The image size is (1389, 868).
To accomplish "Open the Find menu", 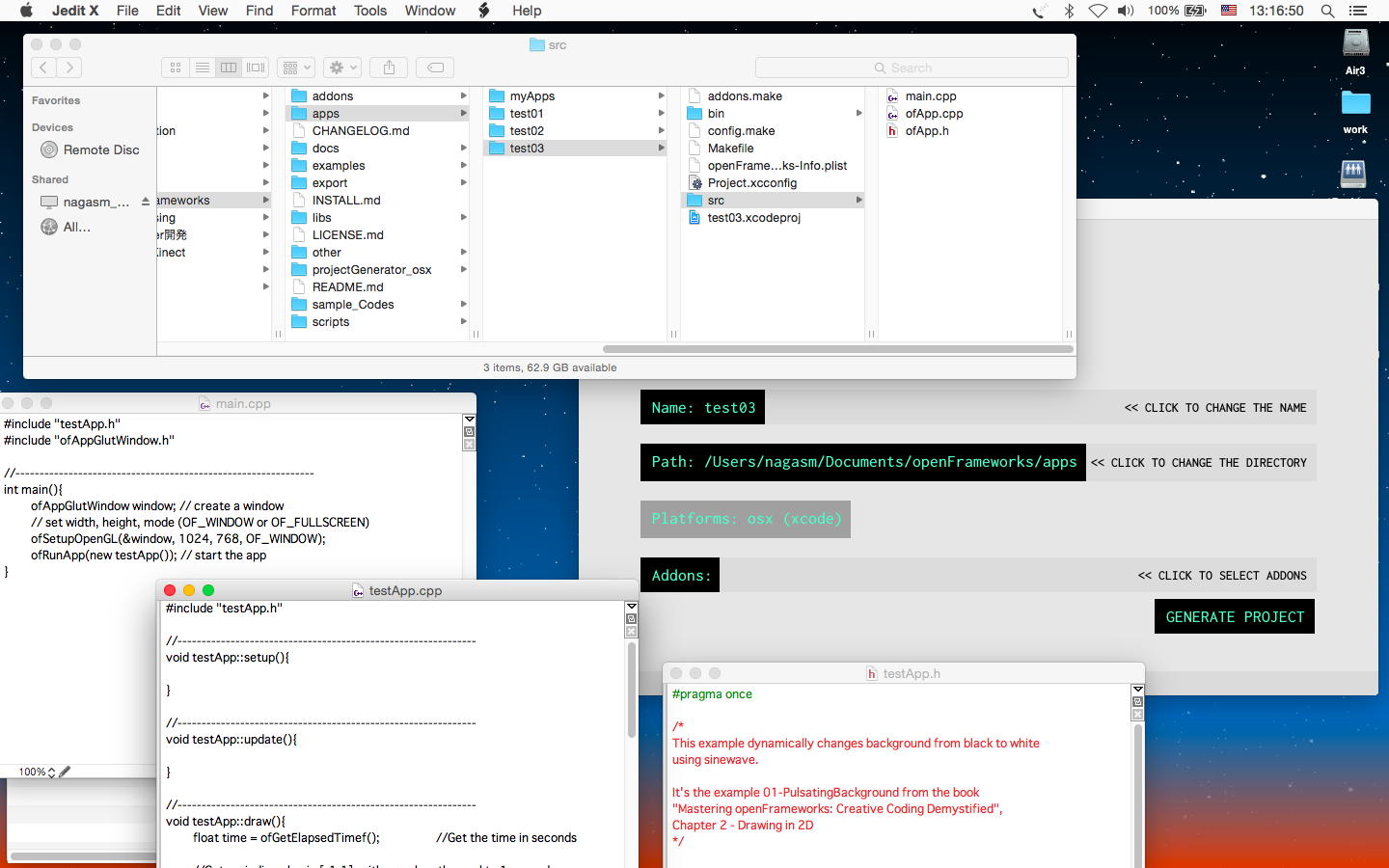I will (x=259, y=11).
